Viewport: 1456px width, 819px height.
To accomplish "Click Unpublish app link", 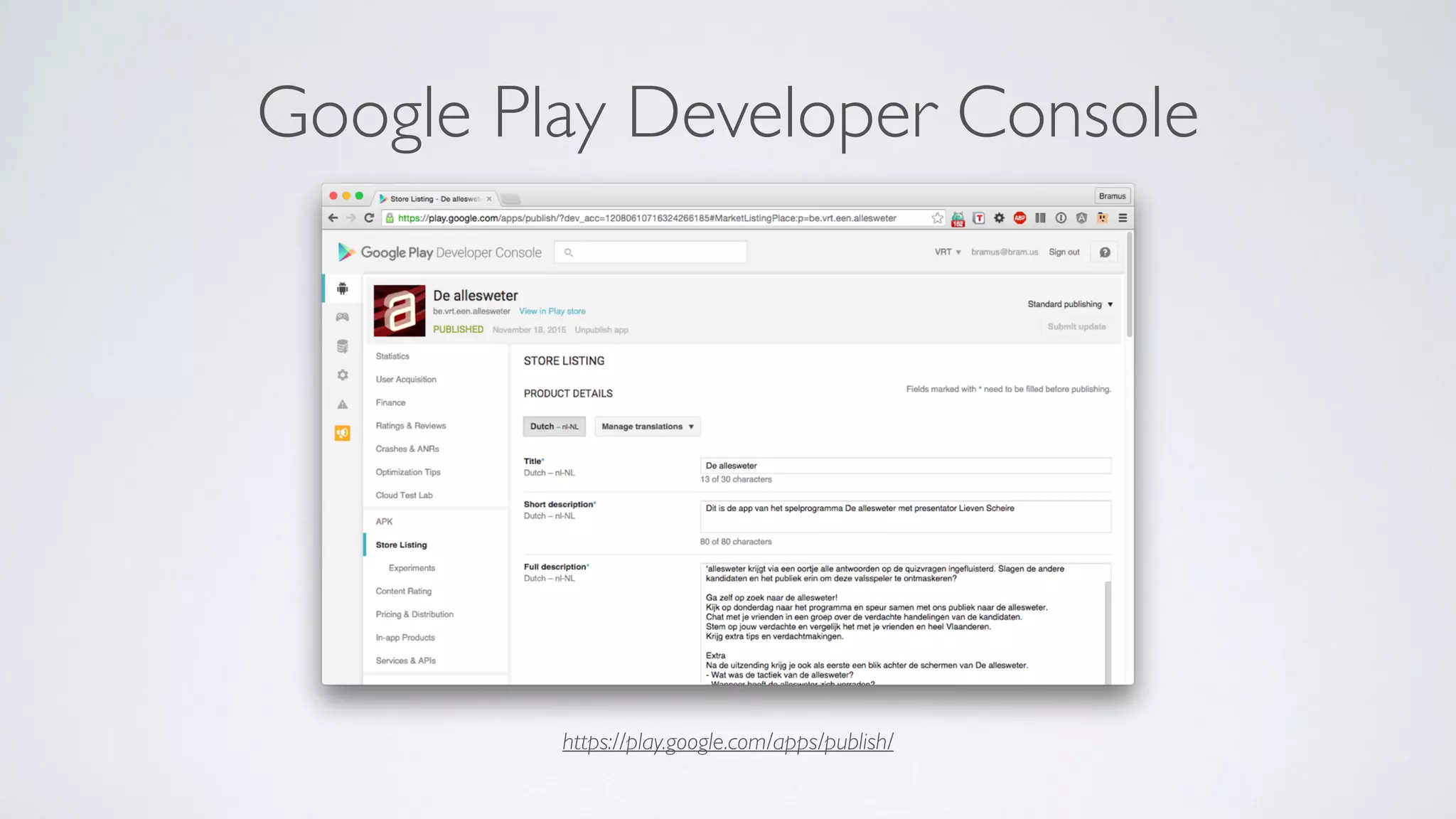I will (x=601, y=330).
